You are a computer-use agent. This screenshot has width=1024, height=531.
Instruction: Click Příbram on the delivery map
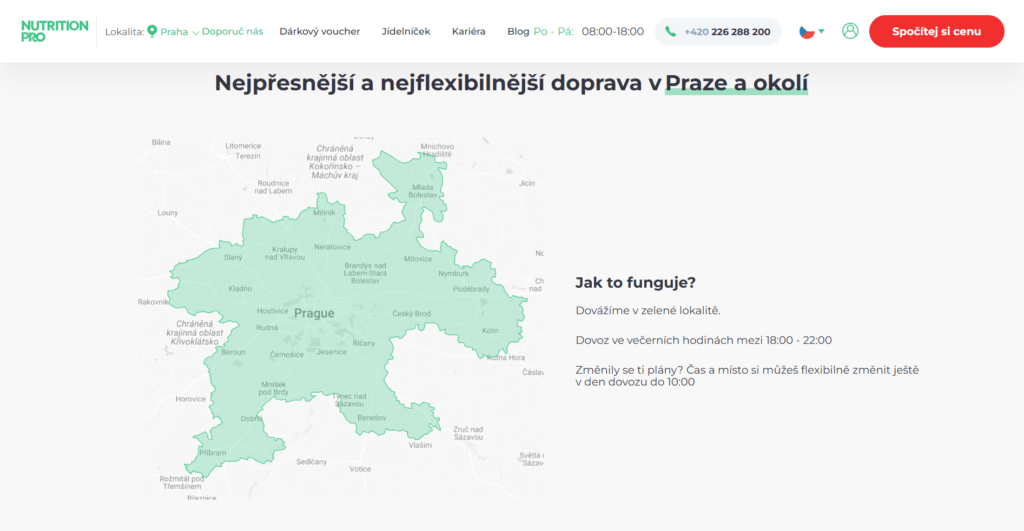click(212, 453)
